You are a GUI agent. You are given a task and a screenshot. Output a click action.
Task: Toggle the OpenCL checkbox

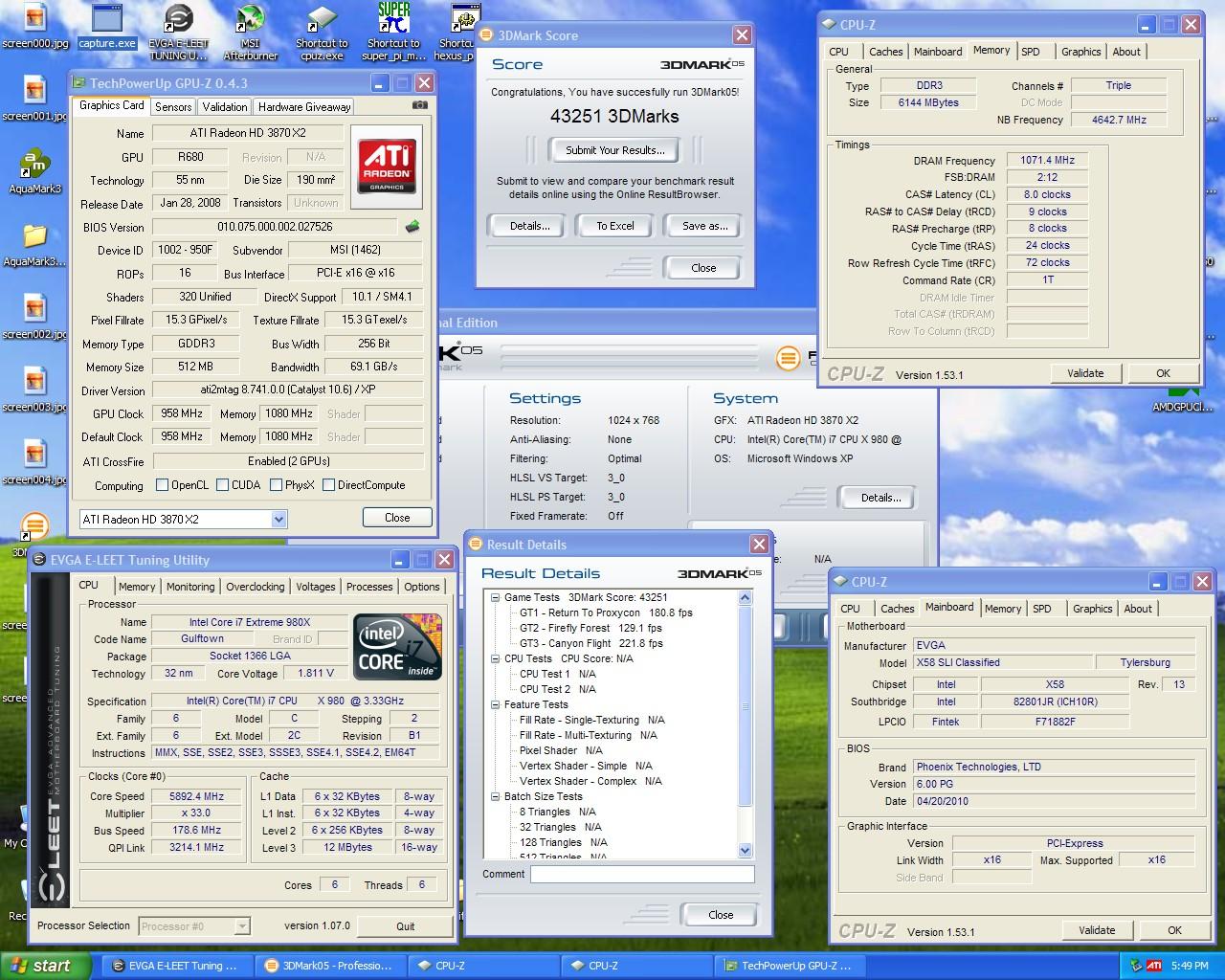(162, 485)
